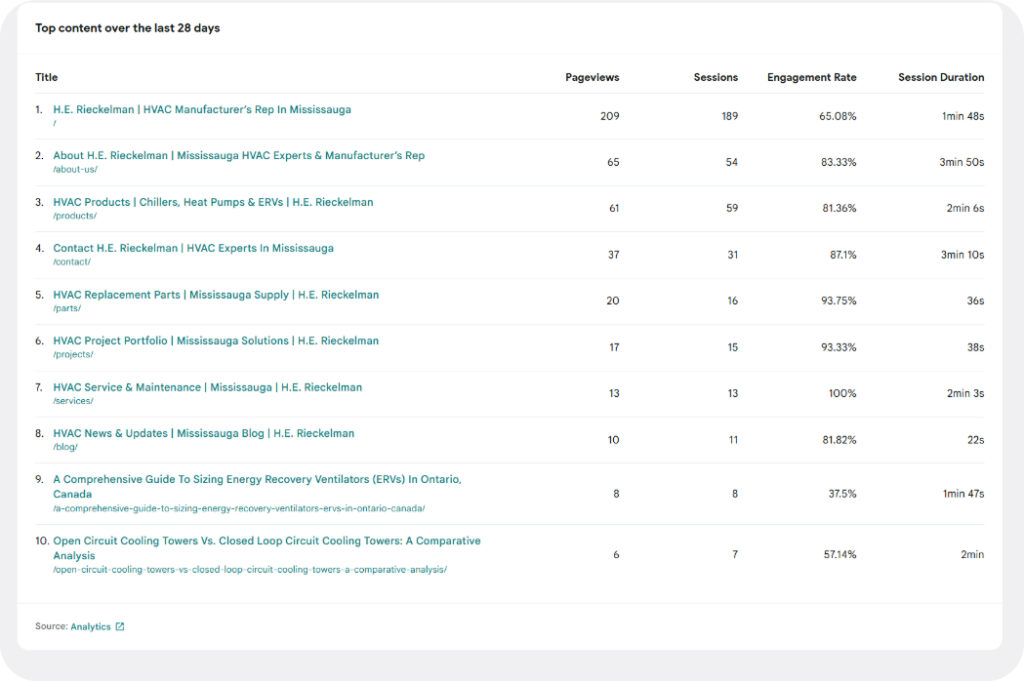Open Contact H.E. Rieckelman page link
This screenshot has width=1024, height=681.
(x=193, y=248)
